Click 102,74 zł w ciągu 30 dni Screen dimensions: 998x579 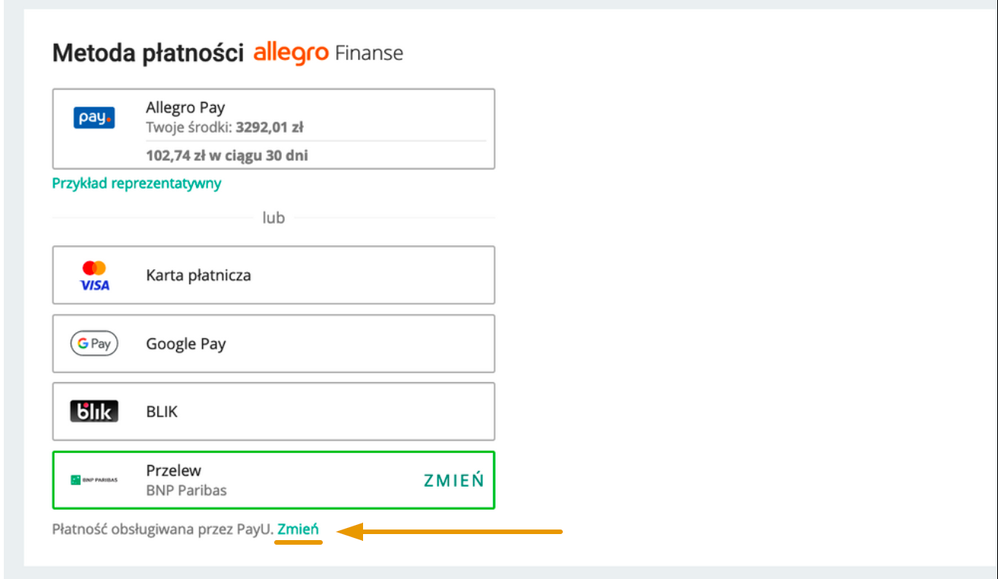(x=227, y=156)
